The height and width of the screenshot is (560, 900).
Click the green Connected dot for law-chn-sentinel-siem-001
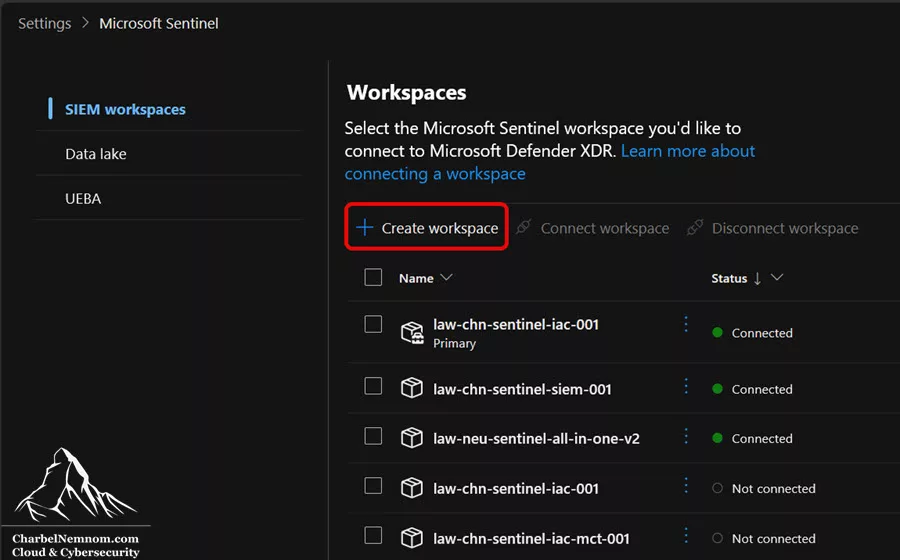(717, 388)
